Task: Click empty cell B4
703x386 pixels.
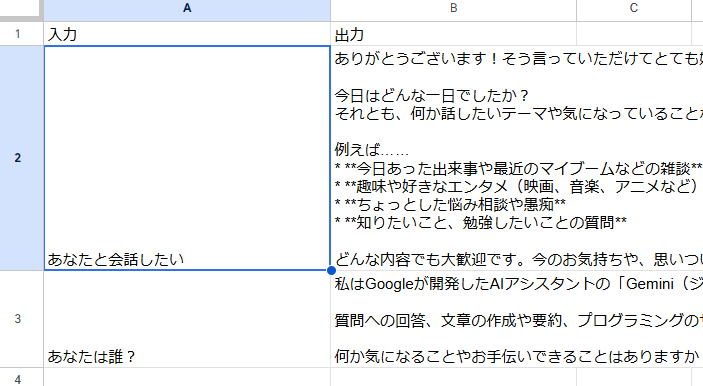Action: pos(453,377)
